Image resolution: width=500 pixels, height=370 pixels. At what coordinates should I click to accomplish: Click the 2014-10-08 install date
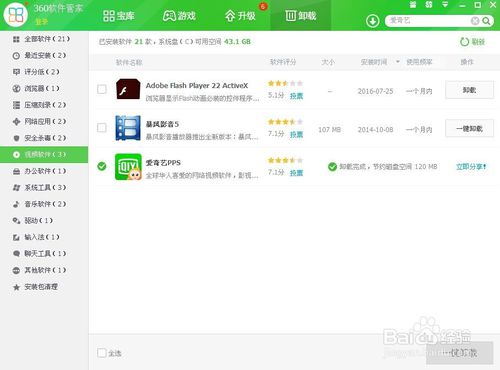[x=375, y=129]
